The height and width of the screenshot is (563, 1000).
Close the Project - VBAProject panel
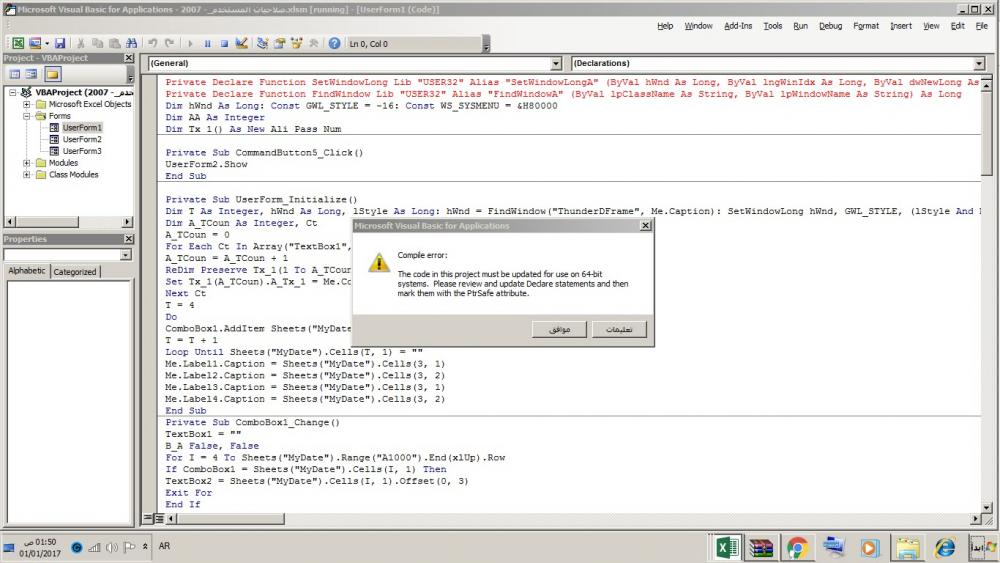point(129,58)
